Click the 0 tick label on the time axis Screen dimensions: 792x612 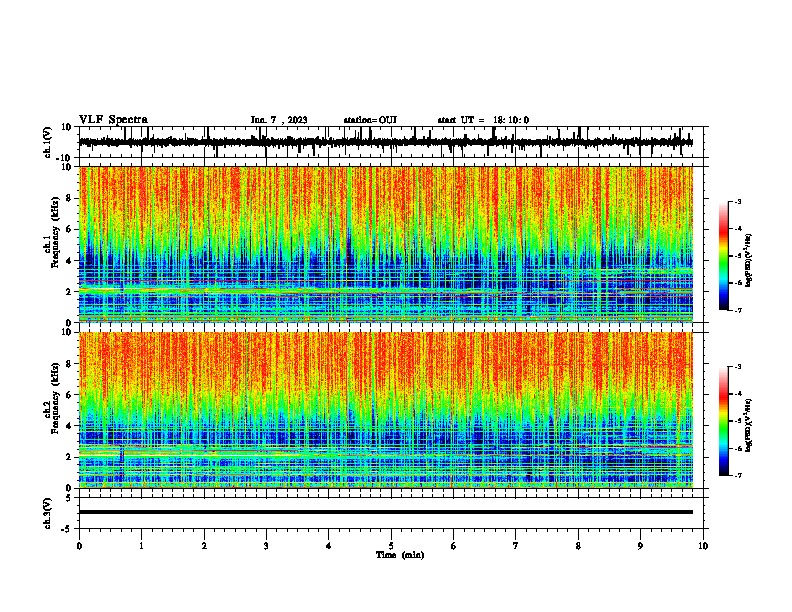pos(79,546)
